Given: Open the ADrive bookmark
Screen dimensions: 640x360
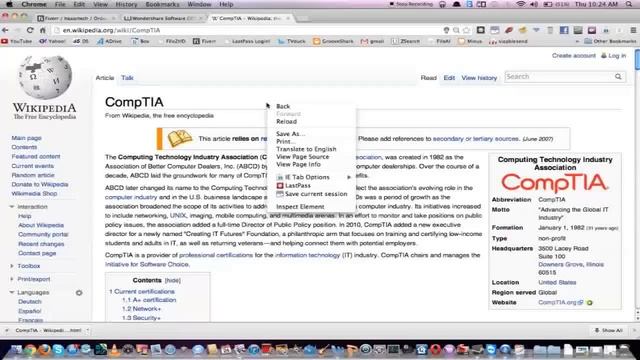Looking at the screenshot, I should 109,41.
